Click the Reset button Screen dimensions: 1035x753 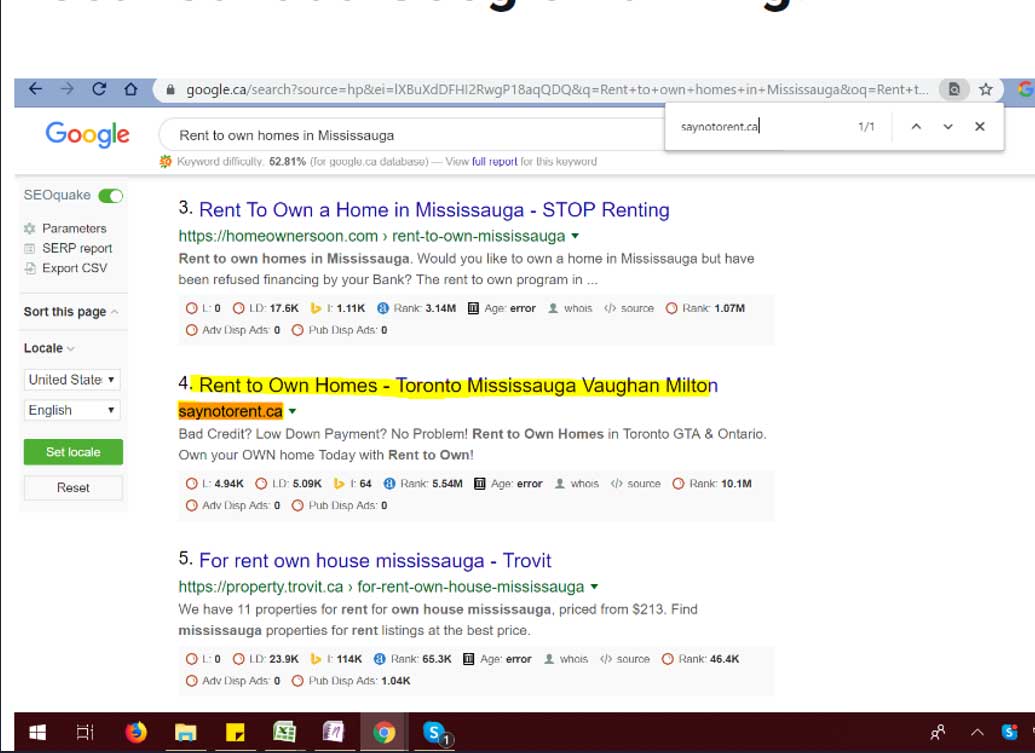coord(73,488)
